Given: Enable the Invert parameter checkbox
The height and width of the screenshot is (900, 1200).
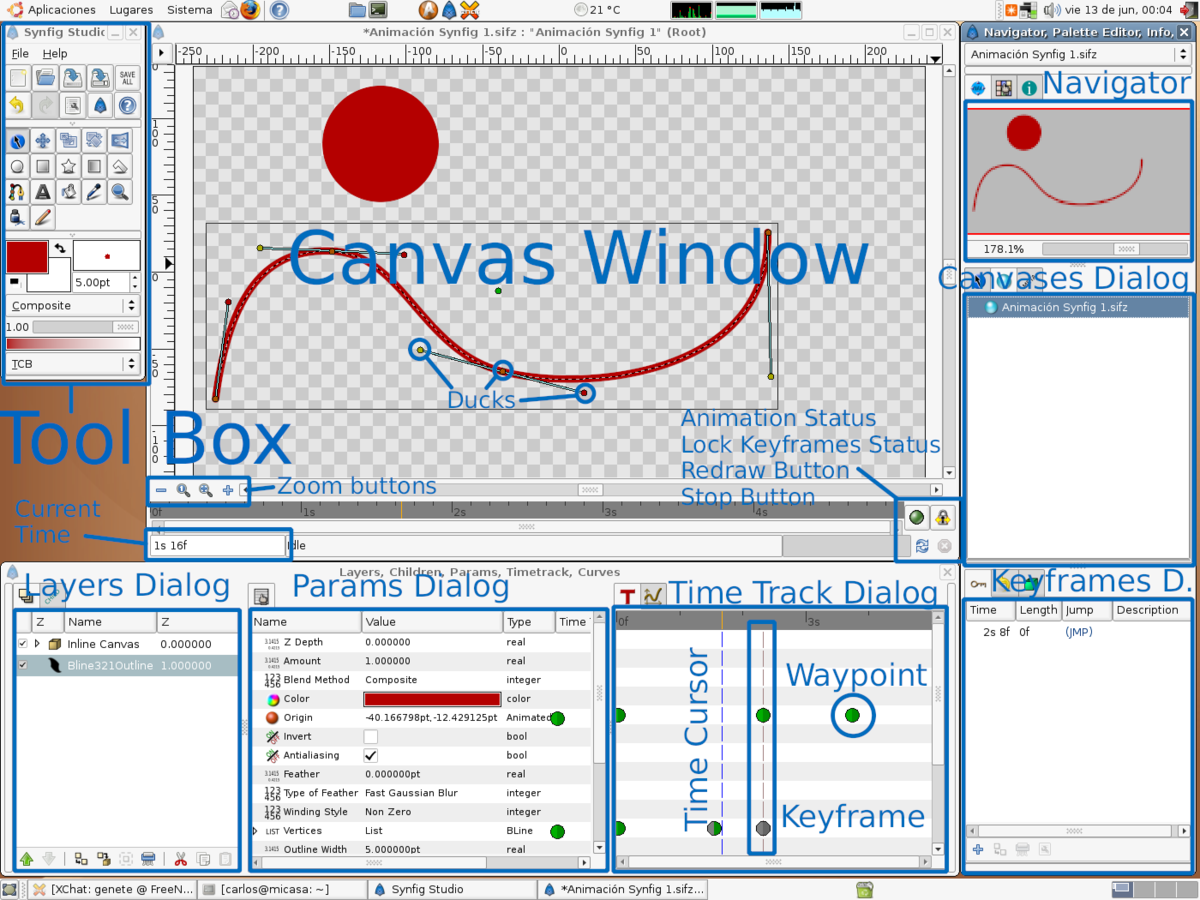Looking at the screenshot, I should (370, 736).
